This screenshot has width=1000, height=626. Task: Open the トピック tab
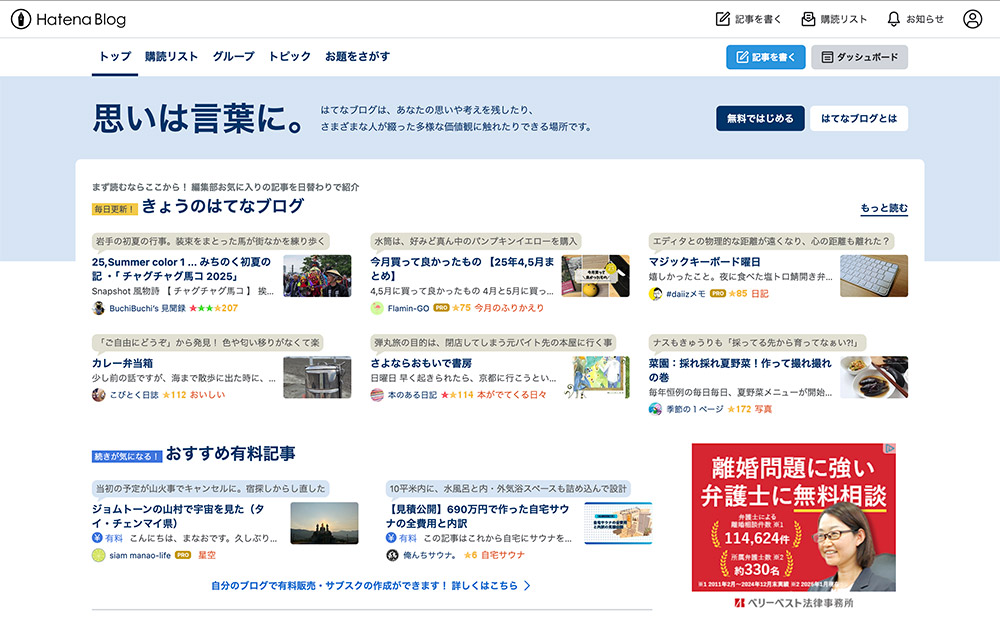pos(290,57)
